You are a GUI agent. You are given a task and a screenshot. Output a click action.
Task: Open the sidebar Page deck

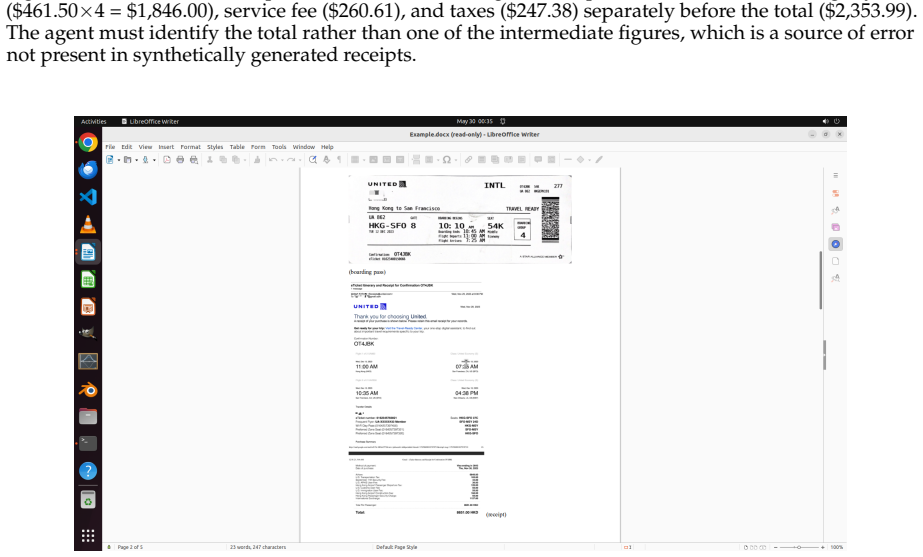pos(835,261)
